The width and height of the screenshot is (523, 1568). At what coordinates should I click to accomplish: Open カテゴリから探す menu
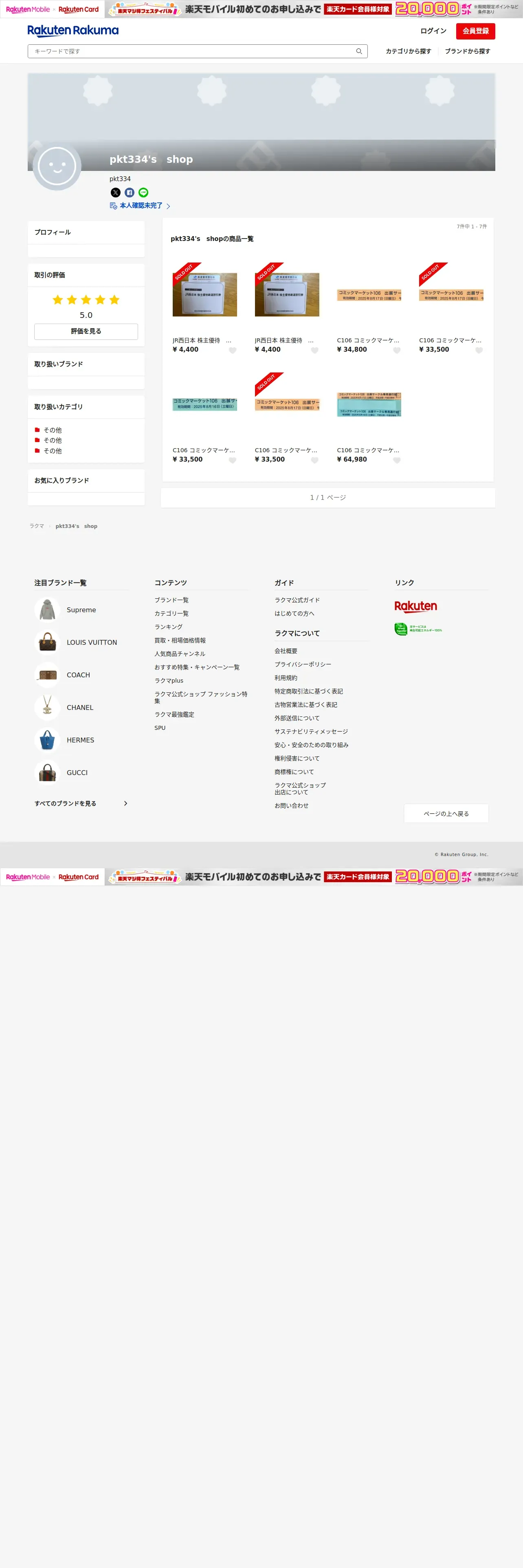pos(408,51)
